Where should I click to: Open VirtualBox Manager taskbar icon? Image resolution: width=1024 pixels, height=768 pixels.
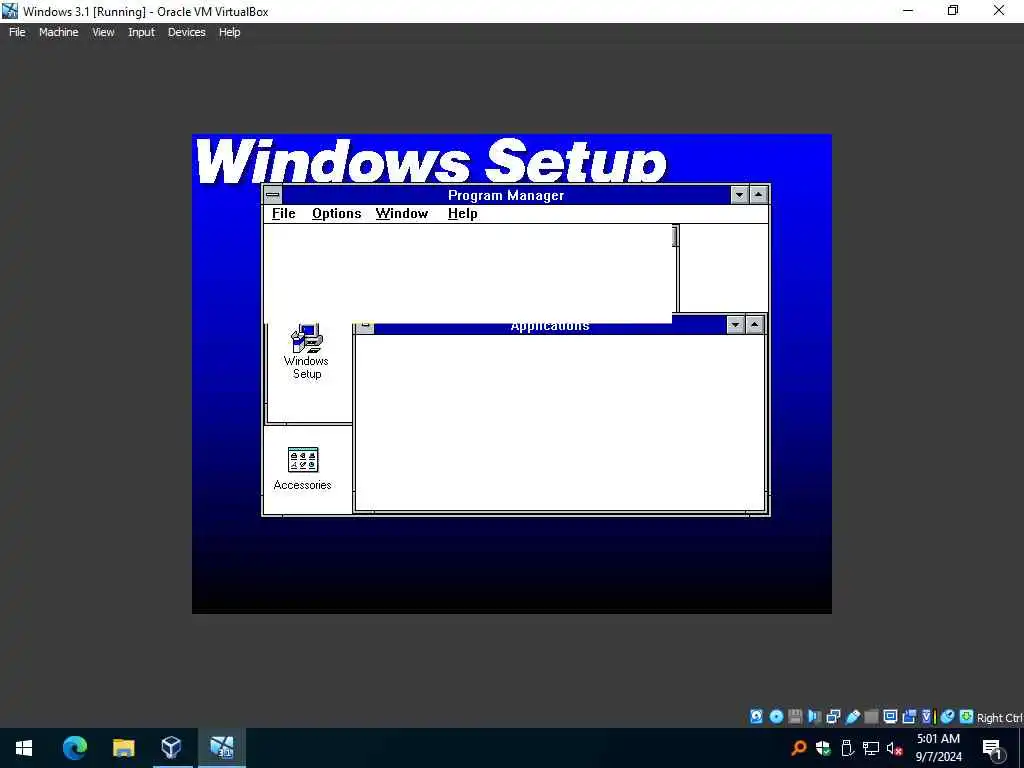pos(172,748)
